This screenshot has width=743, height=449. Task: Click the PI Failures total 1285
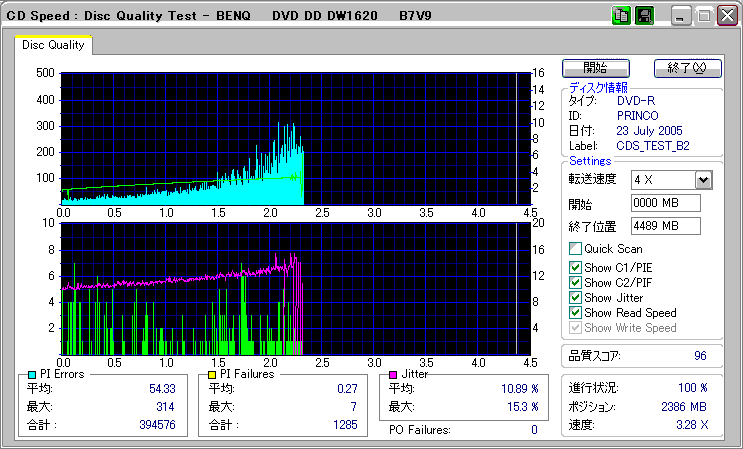pos(345,425)
